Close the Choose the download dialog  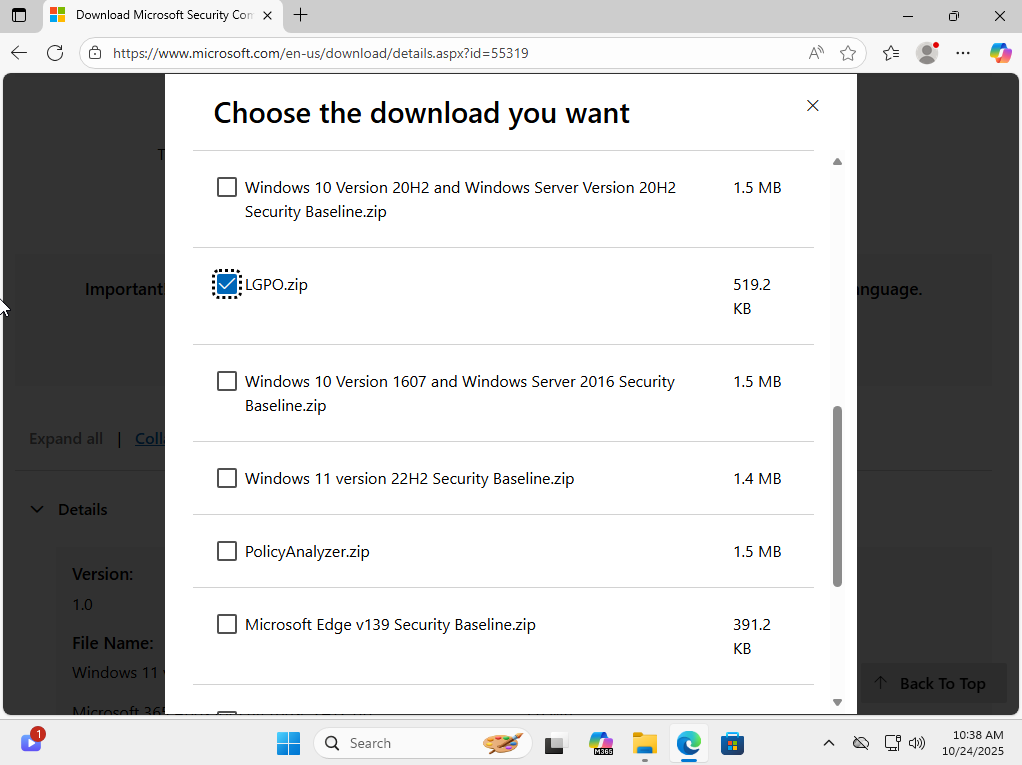(813, 106)
